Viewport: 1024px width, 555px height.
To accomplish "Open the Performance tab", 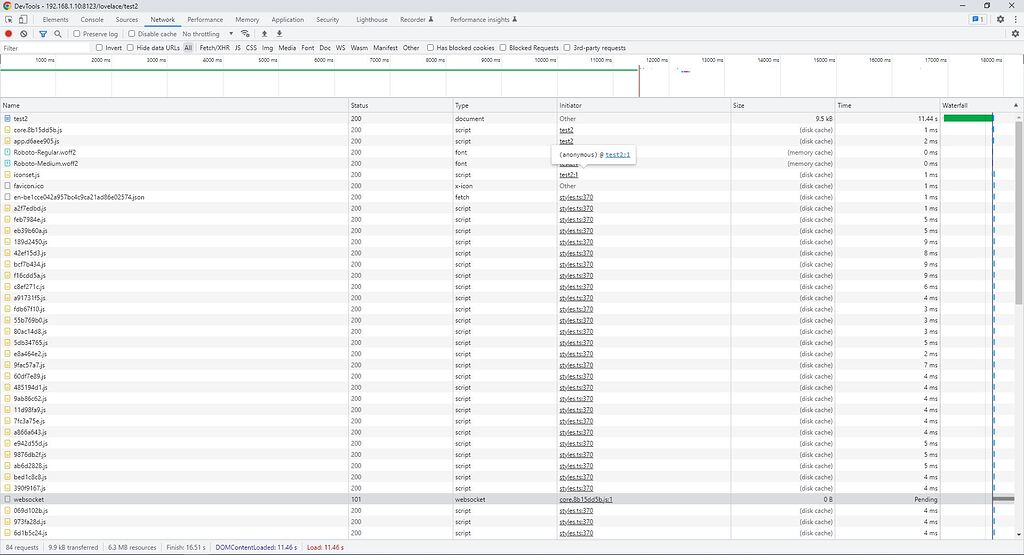I will (x=205, y=19).
